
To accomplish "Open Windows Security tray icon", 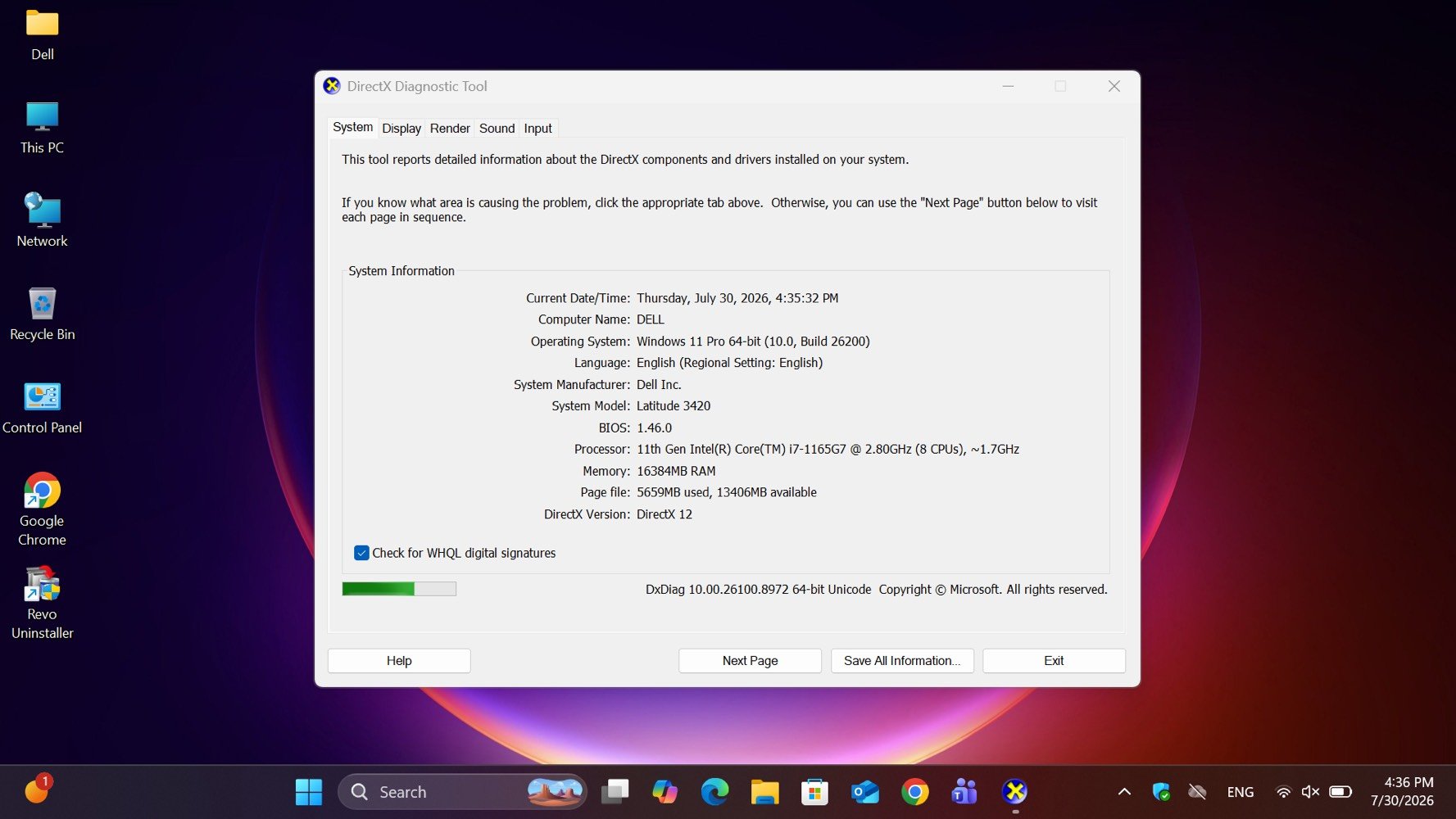I will (1161, 792).
